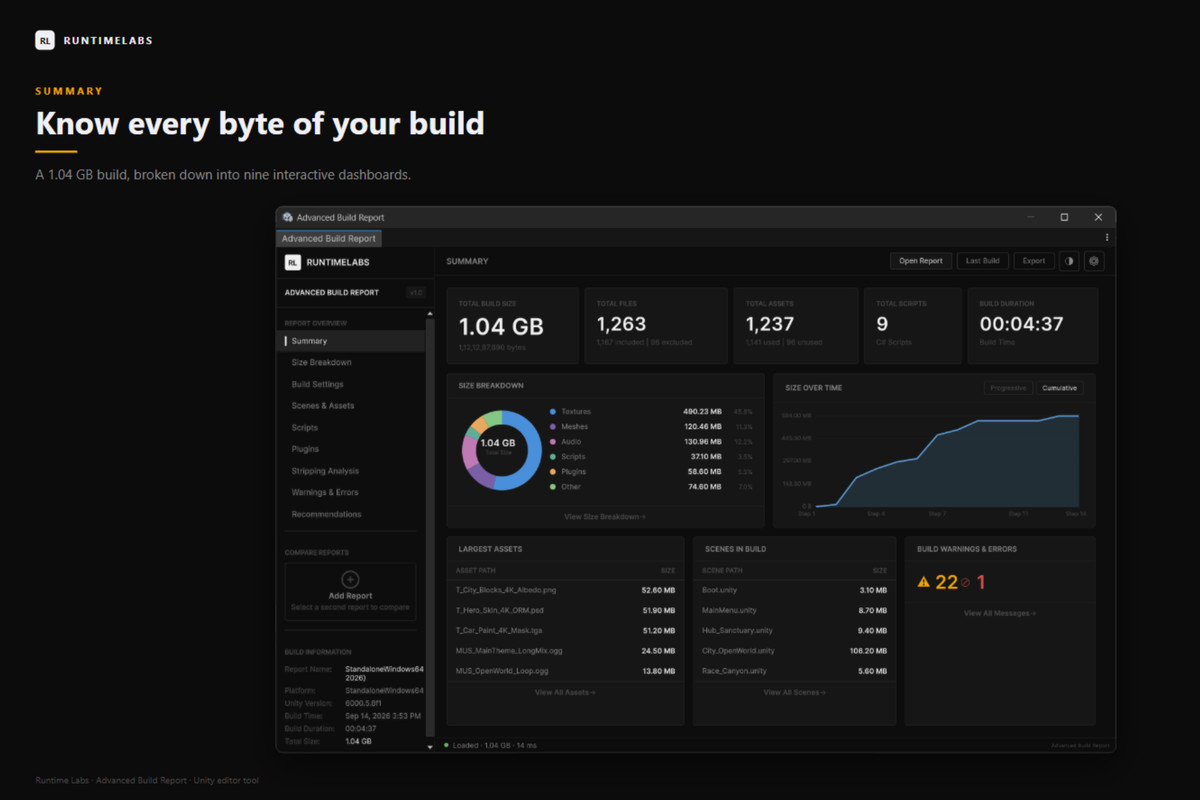The height and width of the screenshot is (800, 1200).
Task: Follow the View All Scenes link
Action: pos(793,692)
